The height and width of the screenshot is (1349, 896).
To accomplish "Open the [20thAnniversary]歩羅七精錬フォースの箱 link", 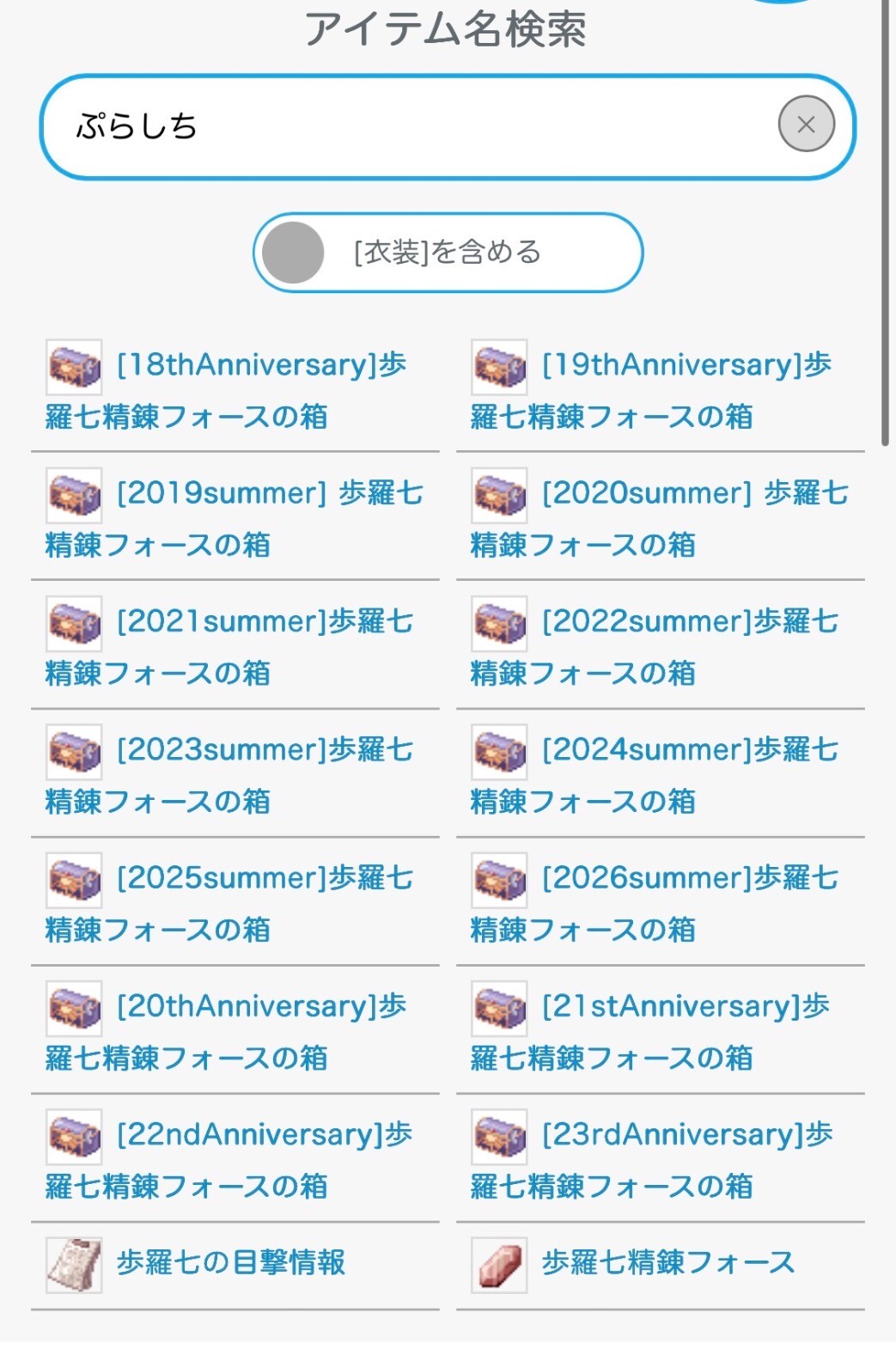I will point(226,1031).
